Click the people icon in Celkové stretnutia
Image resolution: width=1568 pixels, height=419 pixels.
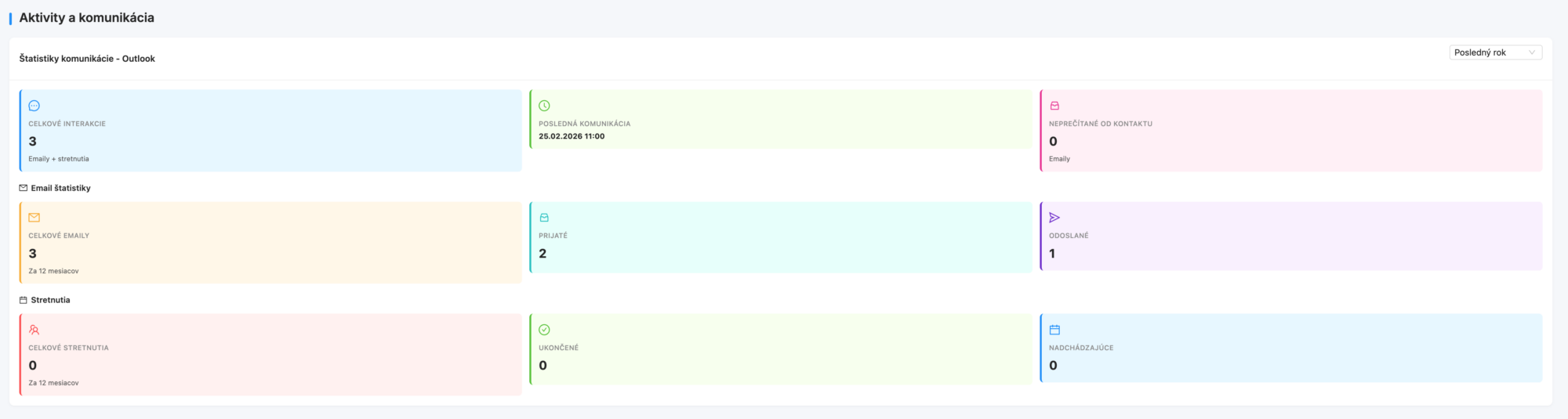[34, 330]
